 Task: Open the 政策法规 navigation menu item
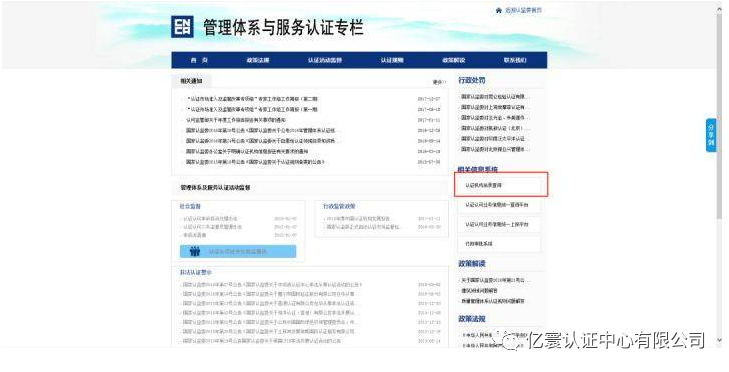coord(258,60)
